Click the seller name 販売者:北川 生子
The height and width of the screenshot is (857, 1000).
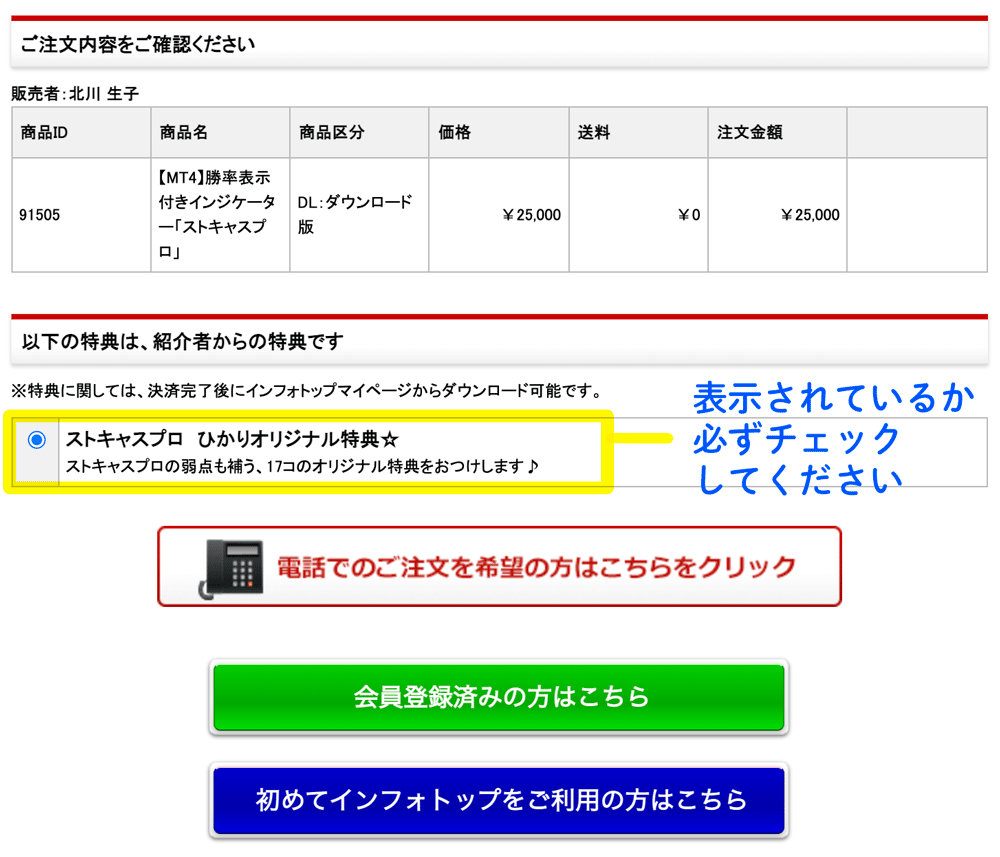[75, 94]
